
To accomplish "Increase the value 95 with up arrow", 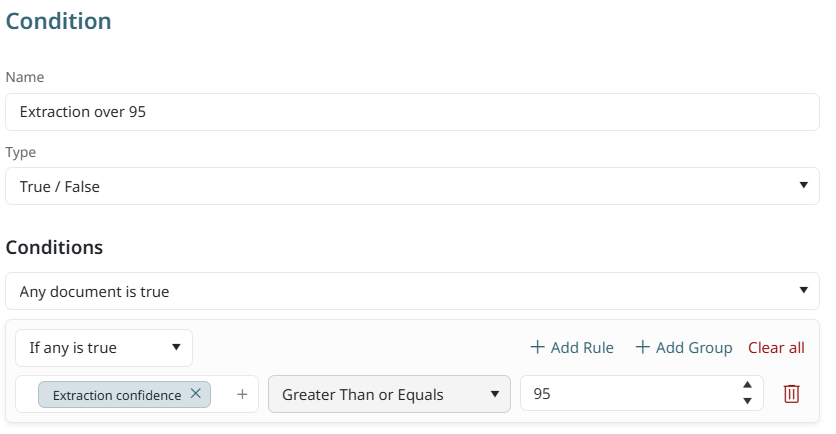I will pos(747,386).
